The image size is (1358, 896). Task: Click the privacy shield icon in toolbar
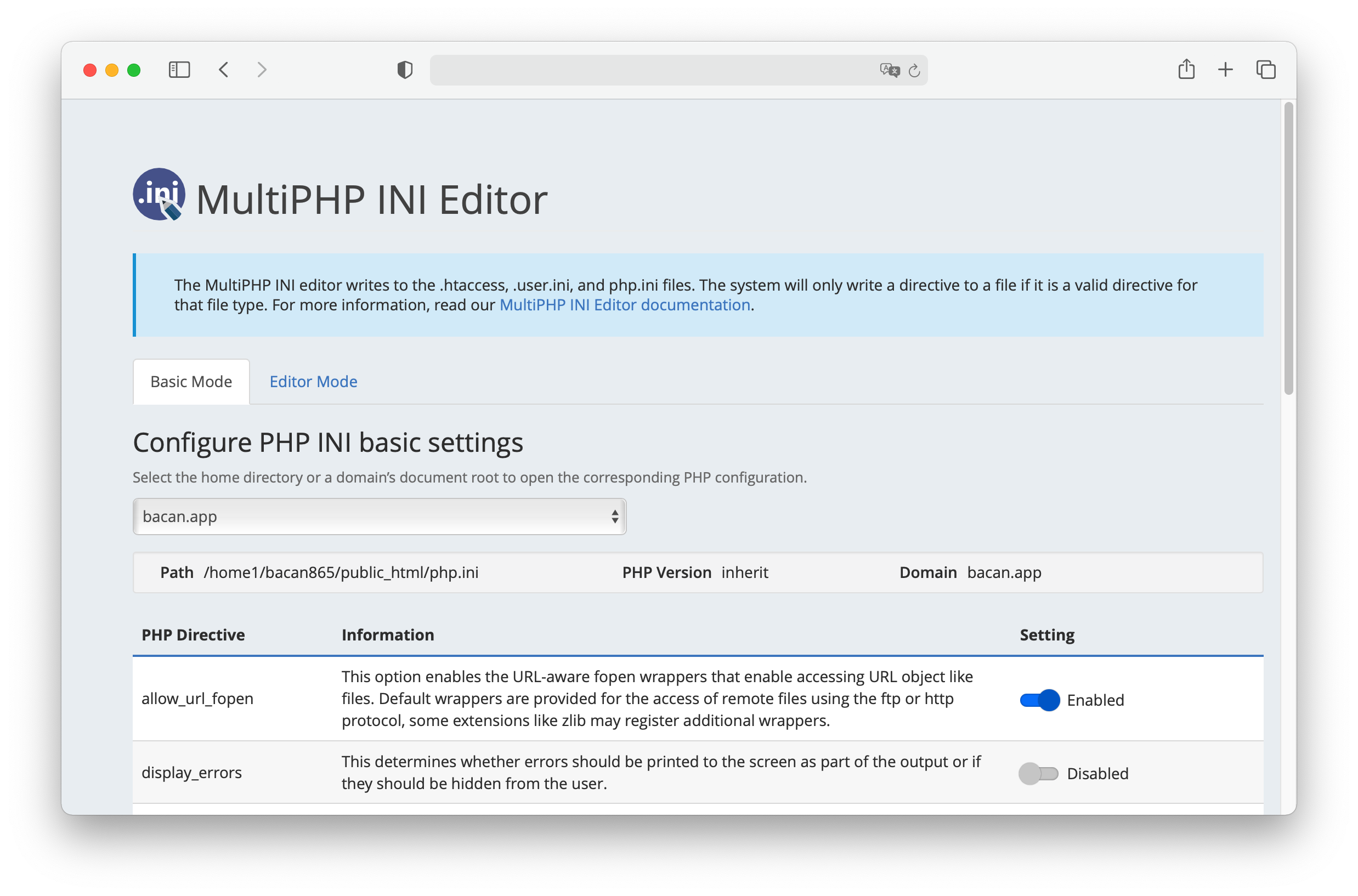[x=404, y=70]
